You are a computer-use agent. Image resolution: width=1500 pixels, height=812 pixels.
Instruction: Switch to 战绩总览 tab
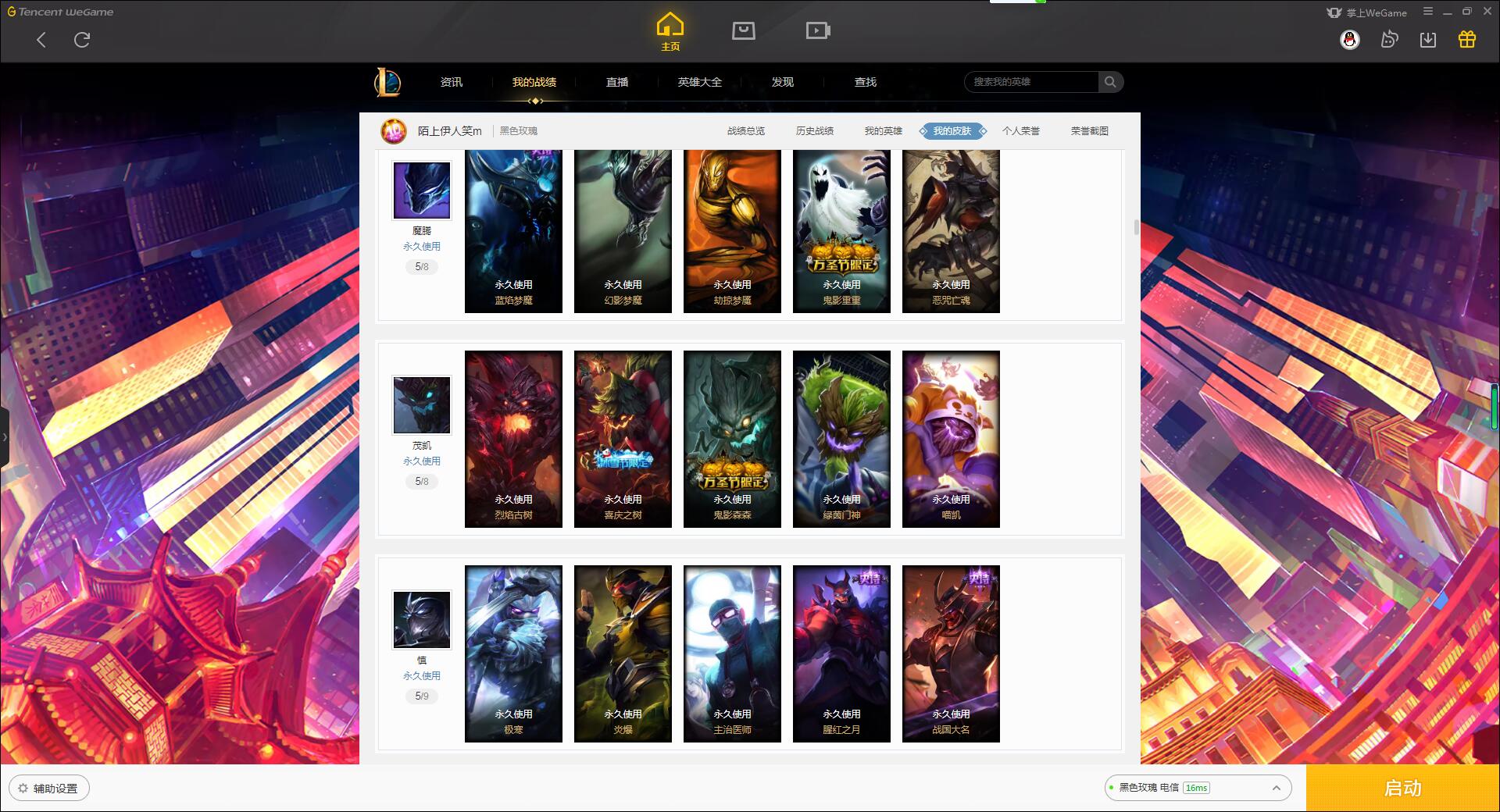pos(746,131)
